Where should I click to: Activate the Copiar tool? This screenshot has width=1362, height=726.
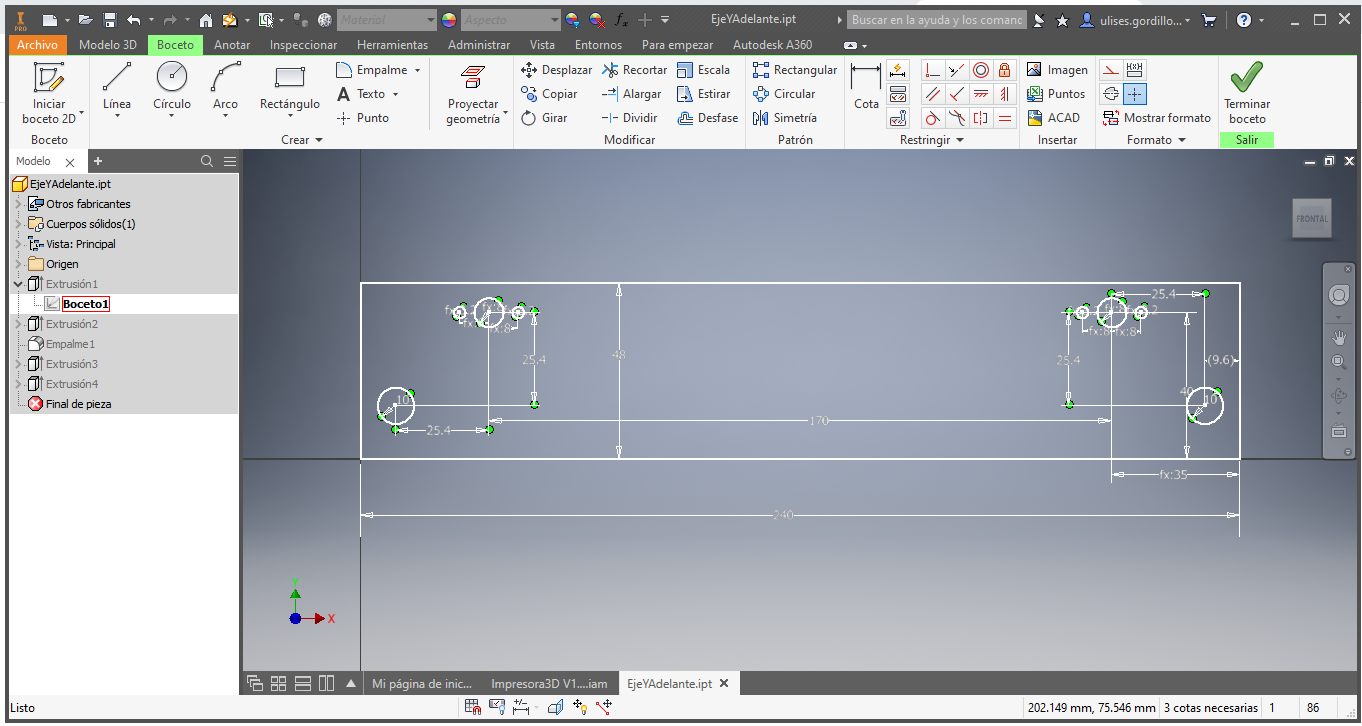[x=549, y=94]
